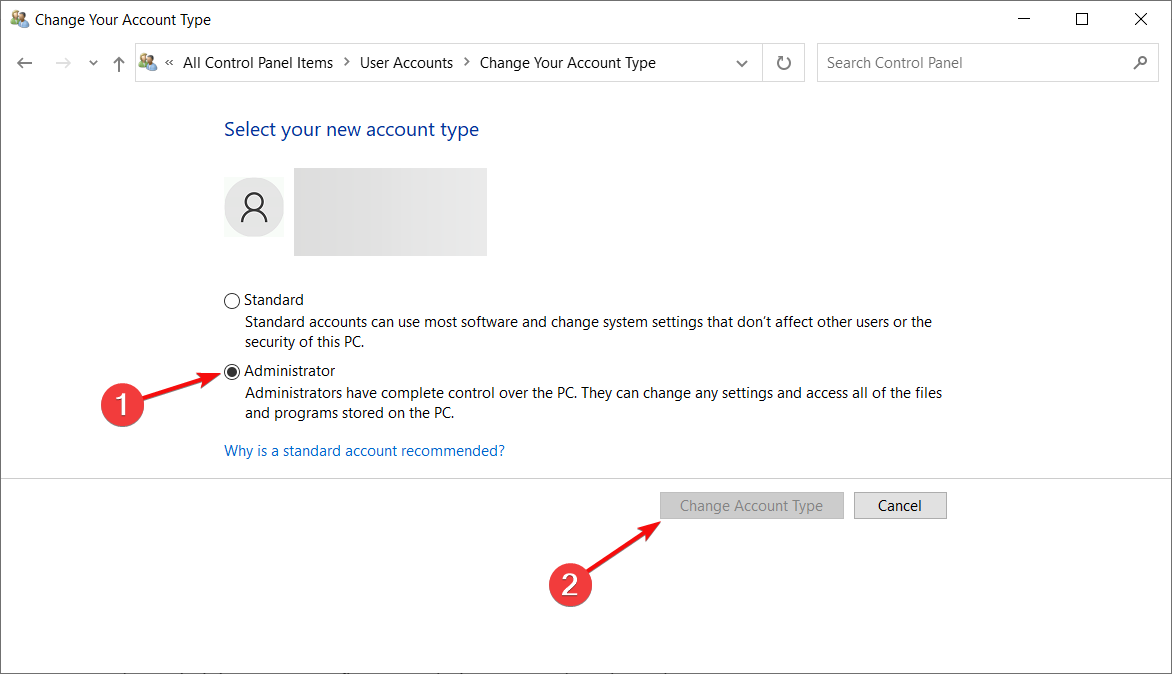The height and width of the screenshot is (674, 1172).
Task: Go to User Accounts breadcrumb
Action: click(x=406, y=63)
